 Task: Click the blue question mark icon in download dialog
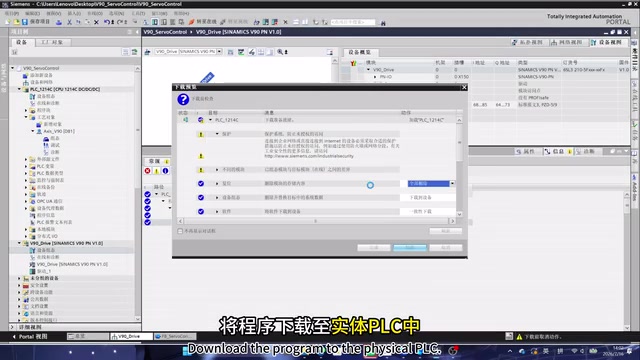pyautogui.click(x=183, y=99)
